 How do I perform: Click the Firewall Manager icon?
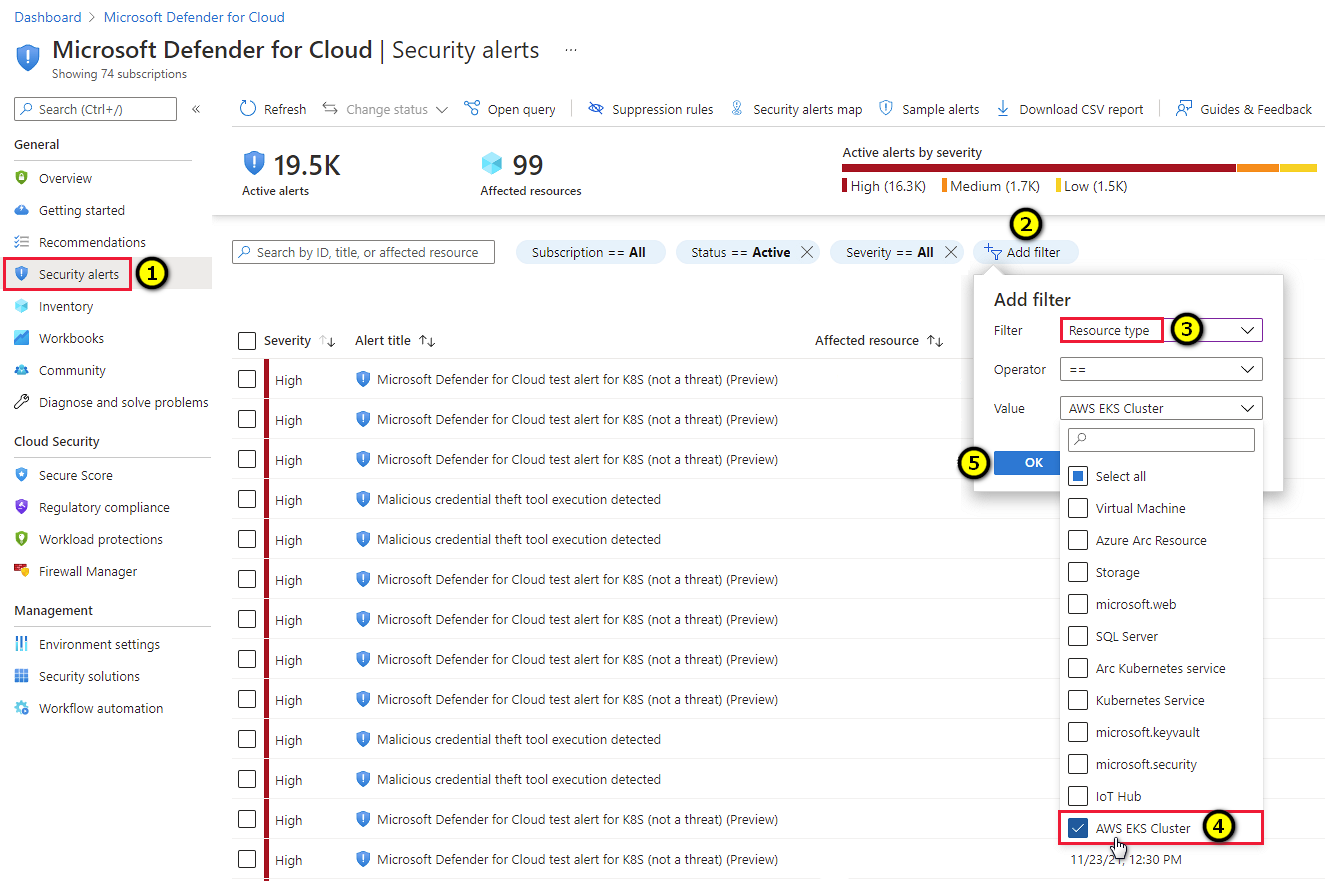click(22, 571)
